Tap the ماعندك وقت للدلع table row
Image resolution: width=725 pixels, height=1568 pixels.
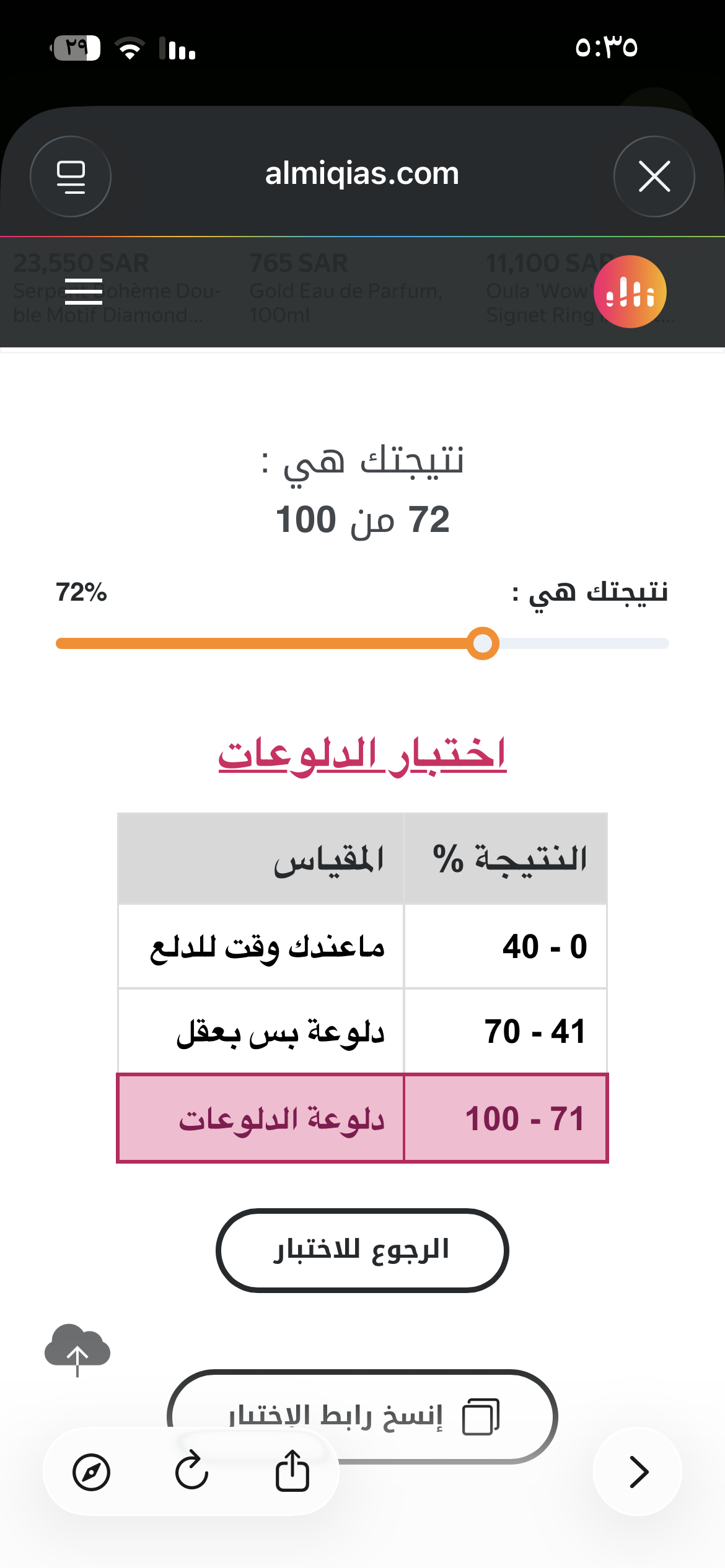(362, 947)
